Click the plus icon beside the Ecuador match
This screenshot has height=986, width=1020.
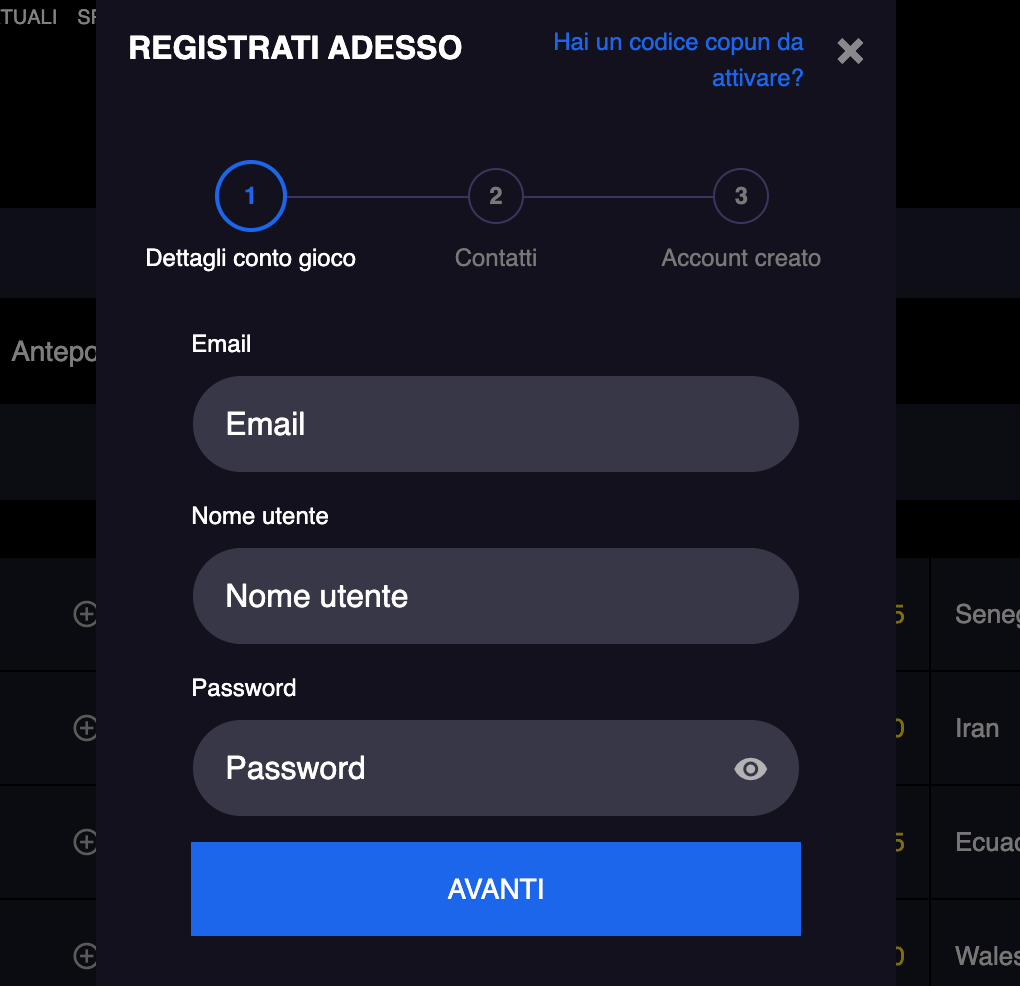[85, 841]
